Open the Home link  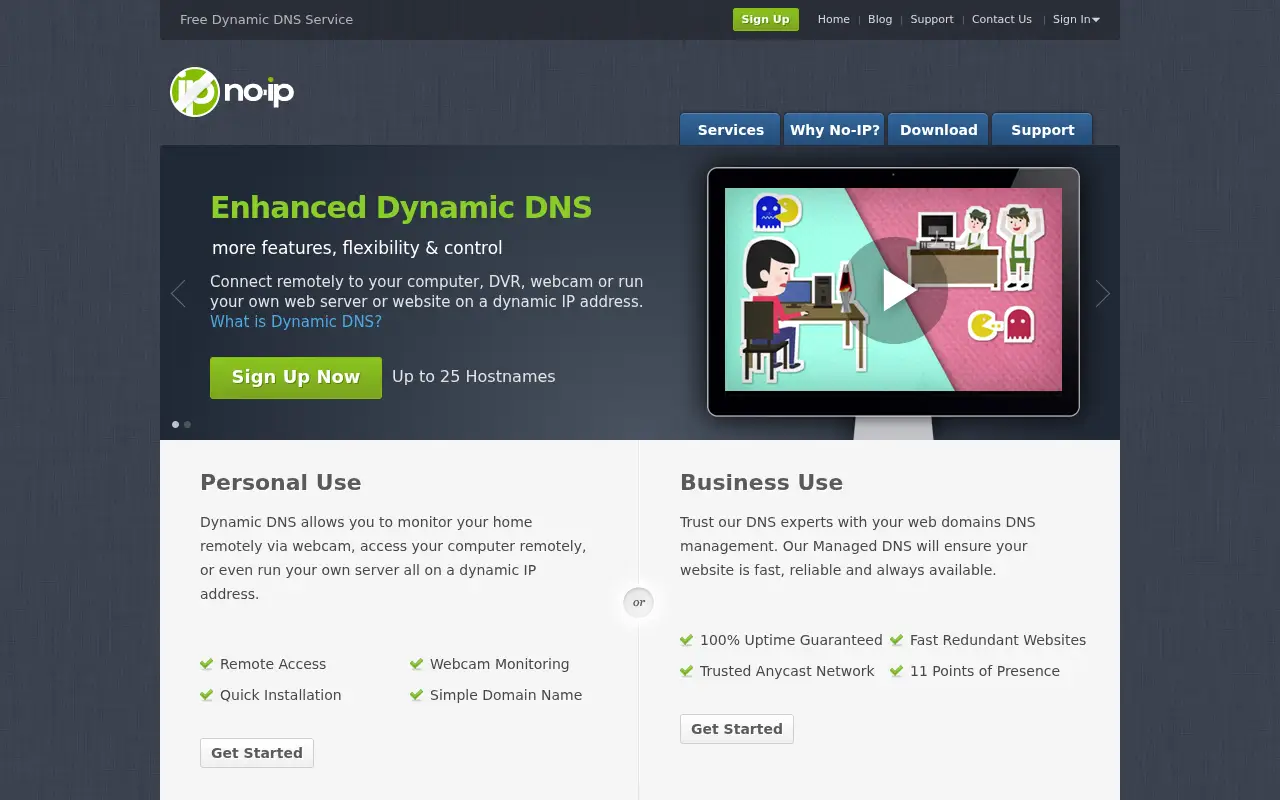(x=834, y=19)
